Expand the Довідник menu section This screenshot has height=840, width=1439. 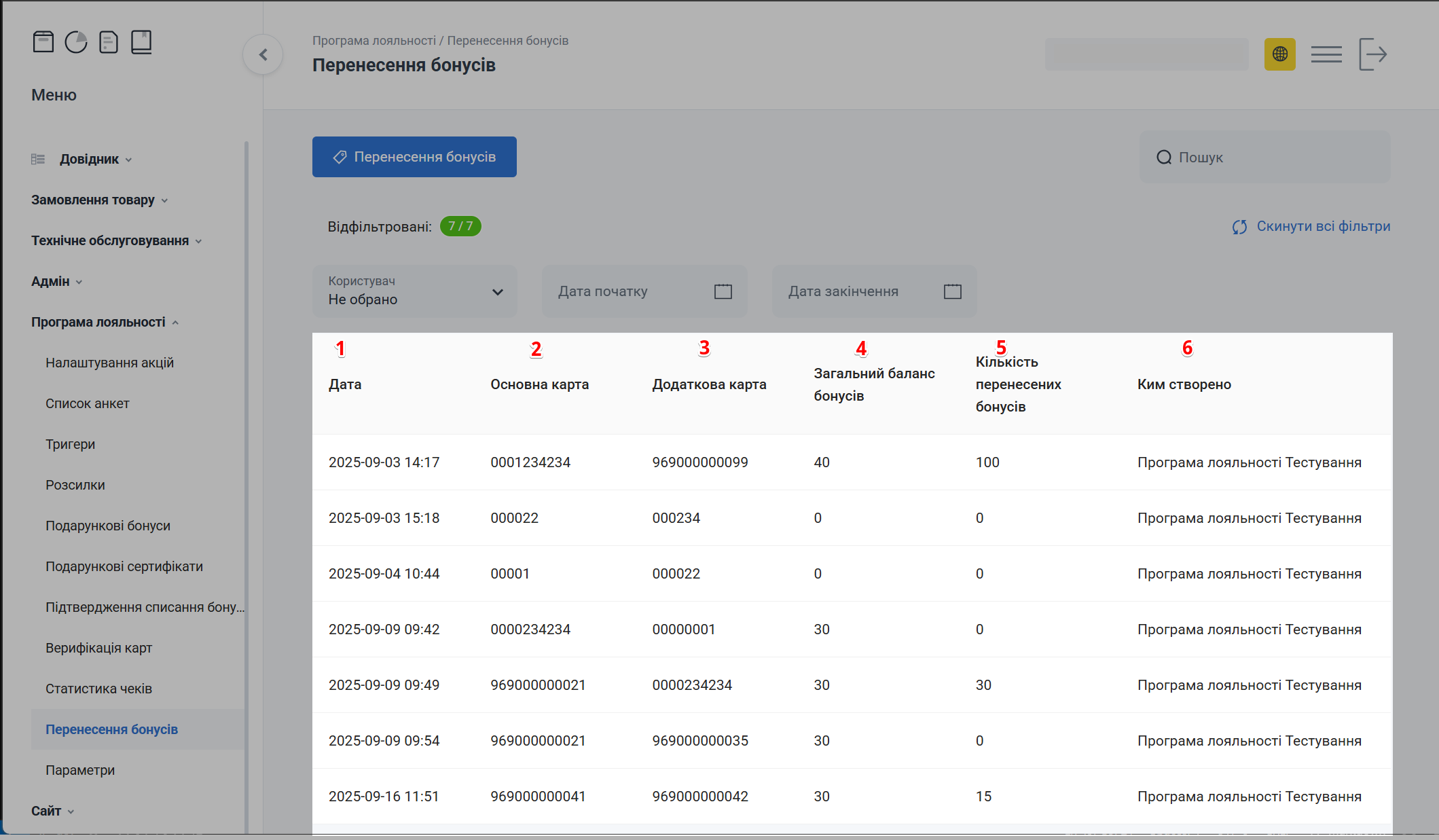click(x=90, y=159)
